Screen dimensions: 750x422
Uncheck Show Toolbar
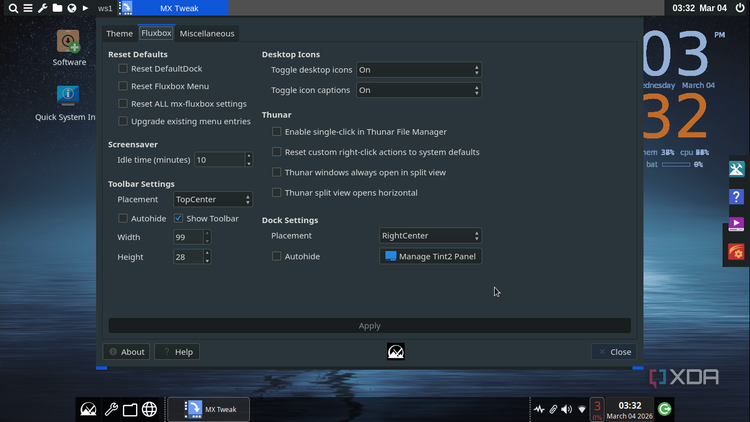click(178, 218)
